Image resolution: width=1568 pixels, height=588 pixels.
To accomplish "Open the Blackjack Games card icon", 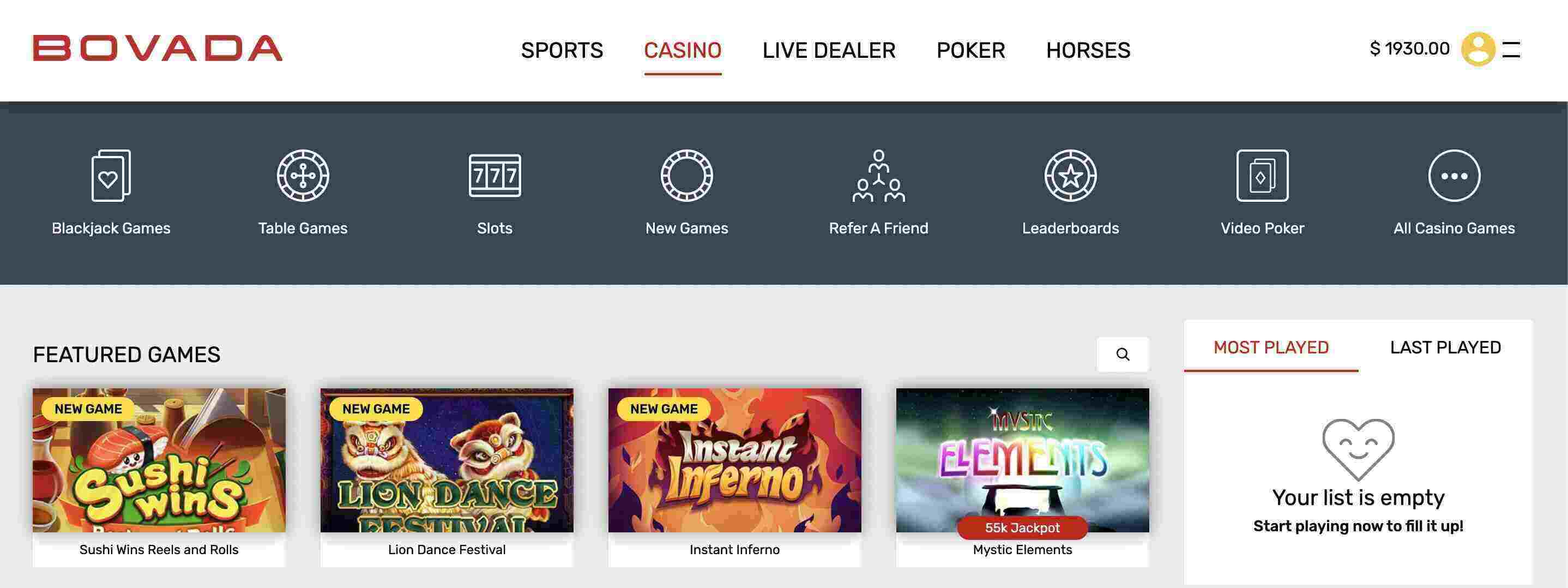I will 111,175.
